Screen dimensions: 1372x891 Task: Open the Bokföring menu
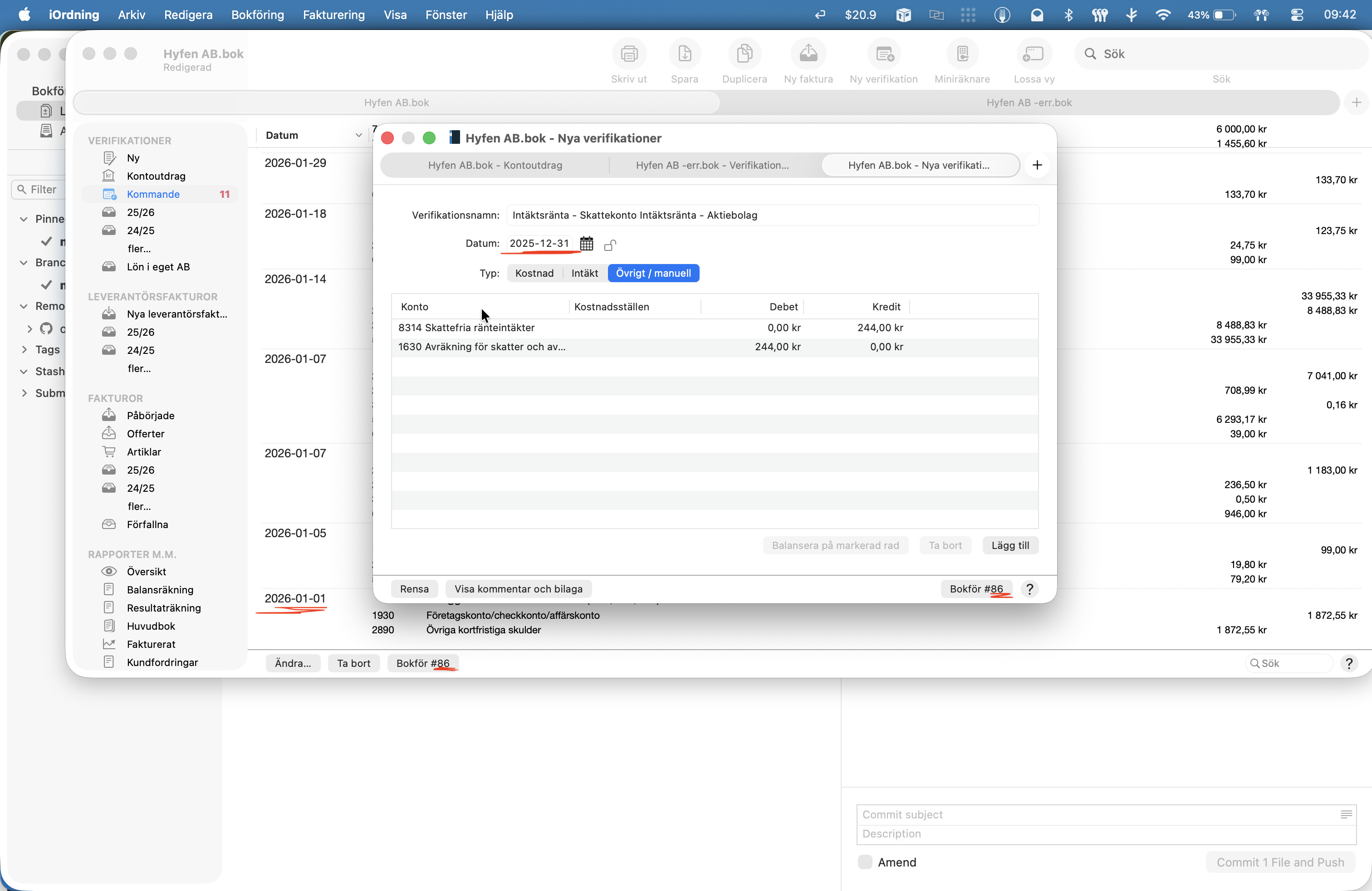(x=257, y=15)
